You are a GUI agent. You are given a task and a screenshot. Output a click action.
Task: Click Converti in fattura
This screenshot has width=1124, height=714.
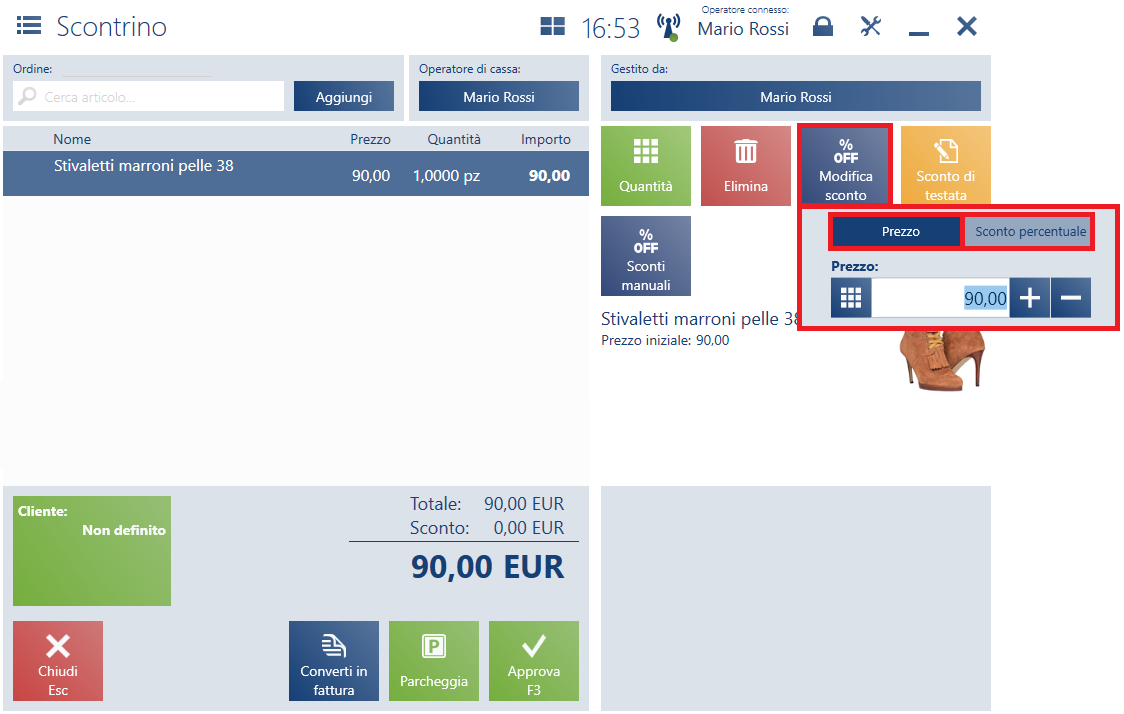(334, 661)
